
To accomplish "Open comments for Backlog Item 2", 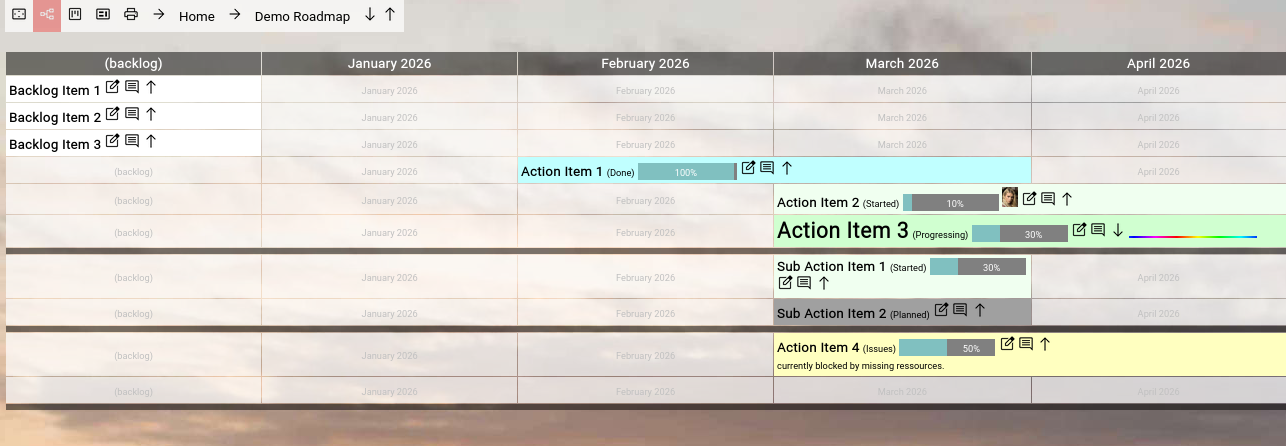I will (132, 114).
